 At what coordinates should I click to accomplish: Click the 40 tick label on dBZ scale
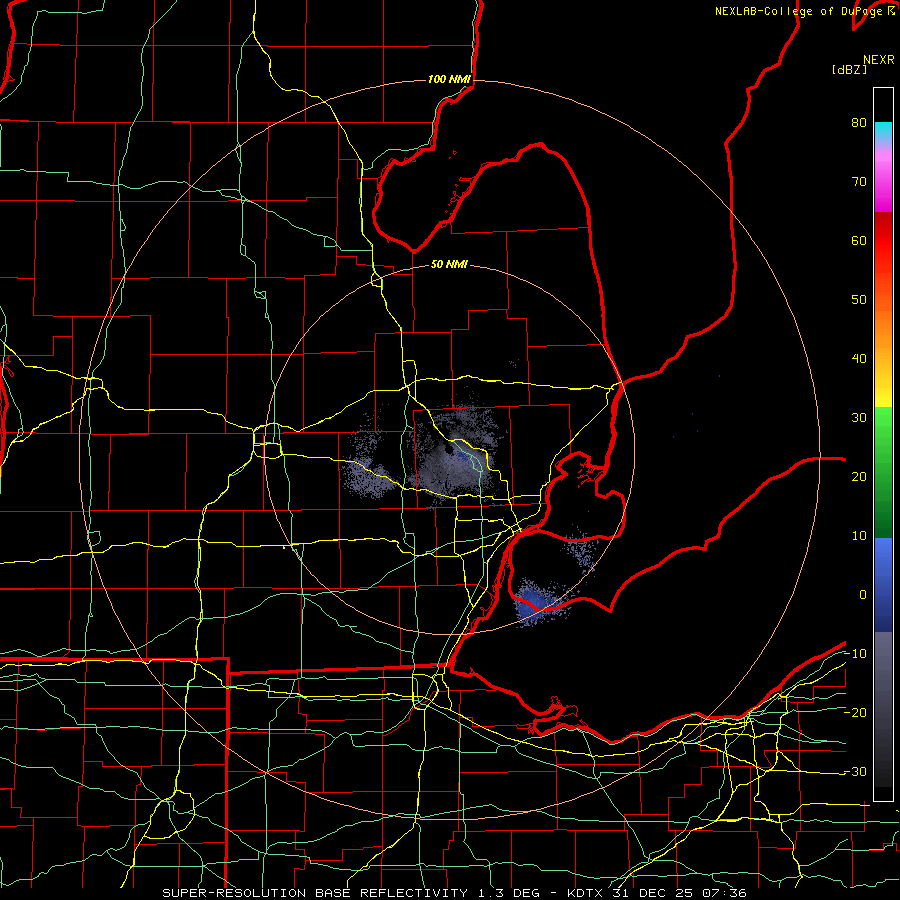859,359
